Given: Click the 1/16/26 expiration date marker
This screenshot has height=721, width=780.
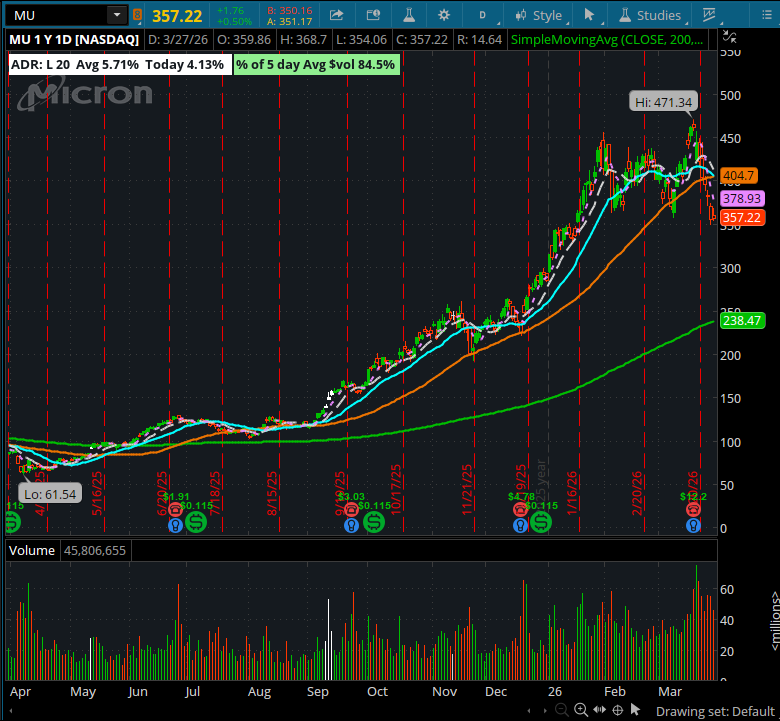Looking at the screenshot, I should [x=572, y=493].
